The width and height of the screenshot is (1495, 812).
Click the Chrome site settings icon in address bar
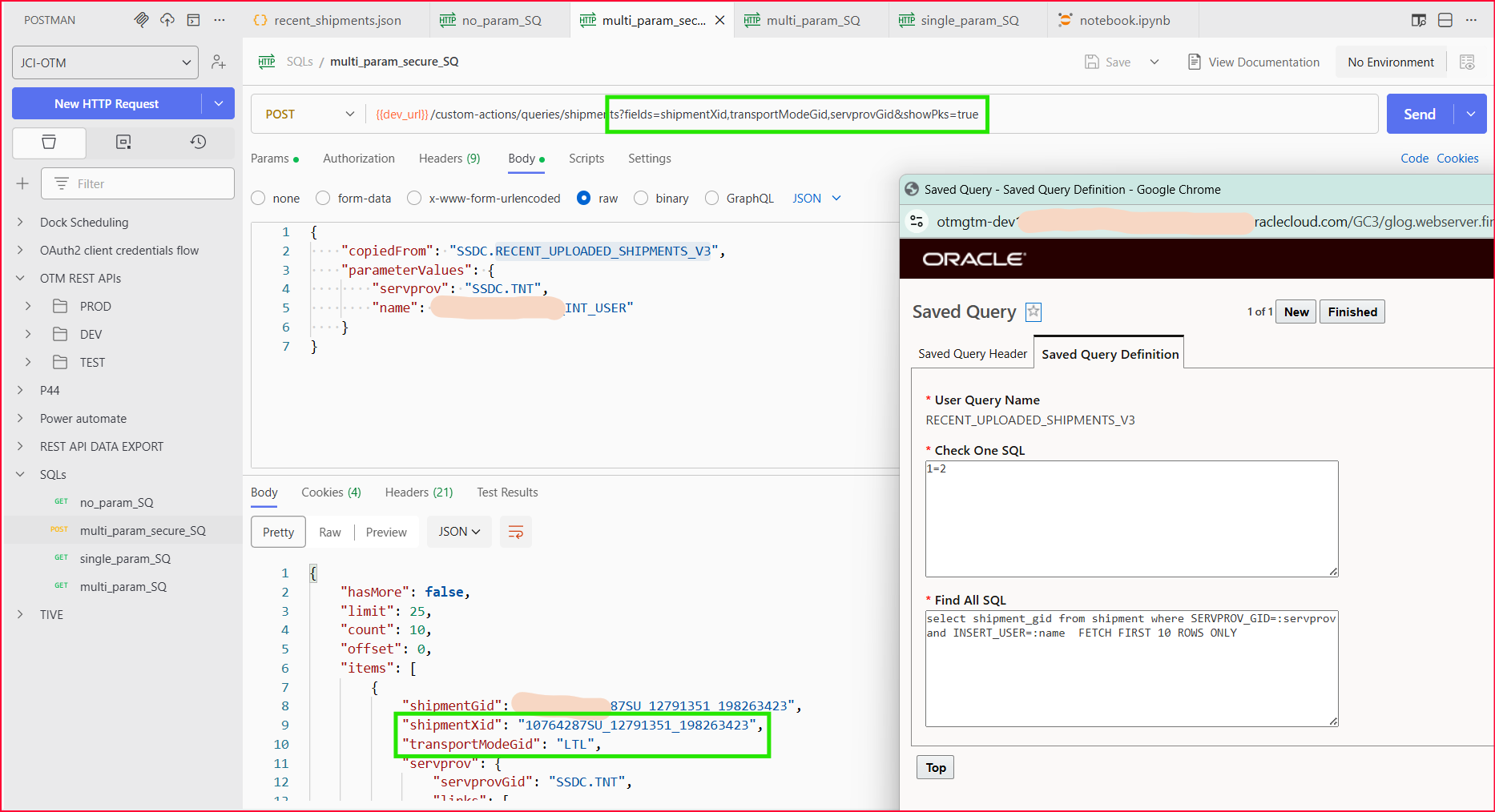click(x=917, y=222)
